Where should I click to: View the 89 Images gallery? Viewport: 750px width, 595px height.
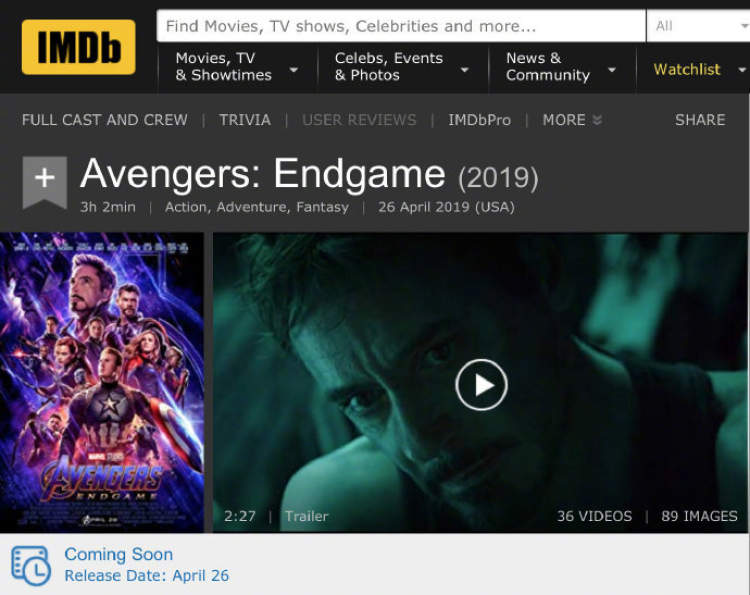(699, 516)
